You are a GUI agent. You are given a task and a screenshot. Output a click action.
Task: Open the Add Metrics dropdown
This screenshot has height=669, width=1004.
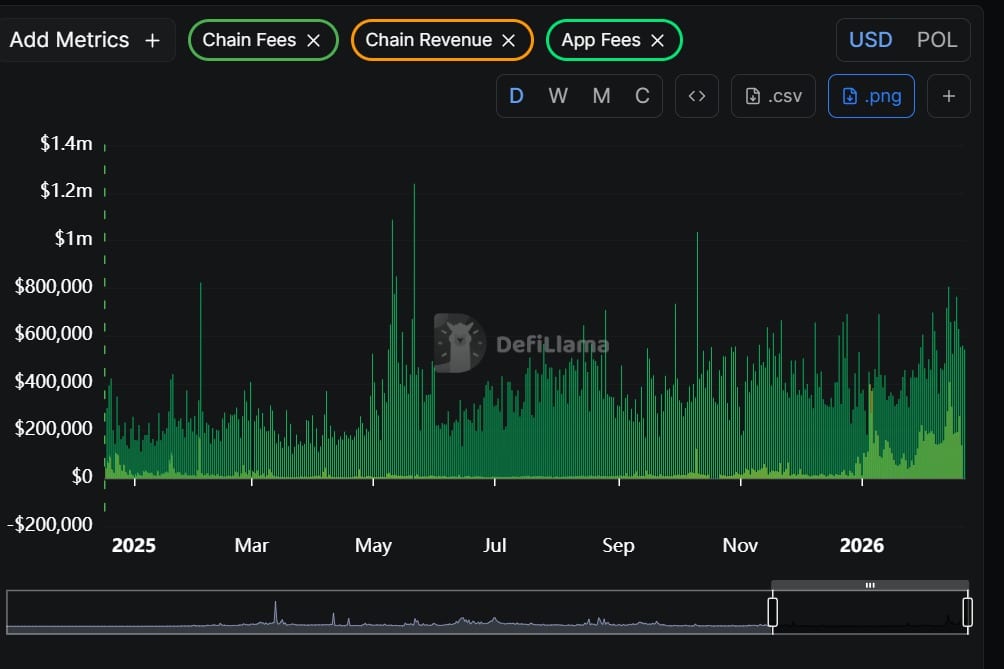(x=84, y=40)
